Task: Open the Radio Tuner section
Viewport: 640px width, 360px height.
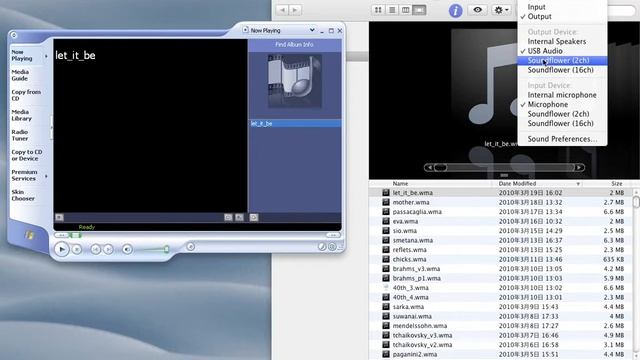Action: [x=20, y=135]
